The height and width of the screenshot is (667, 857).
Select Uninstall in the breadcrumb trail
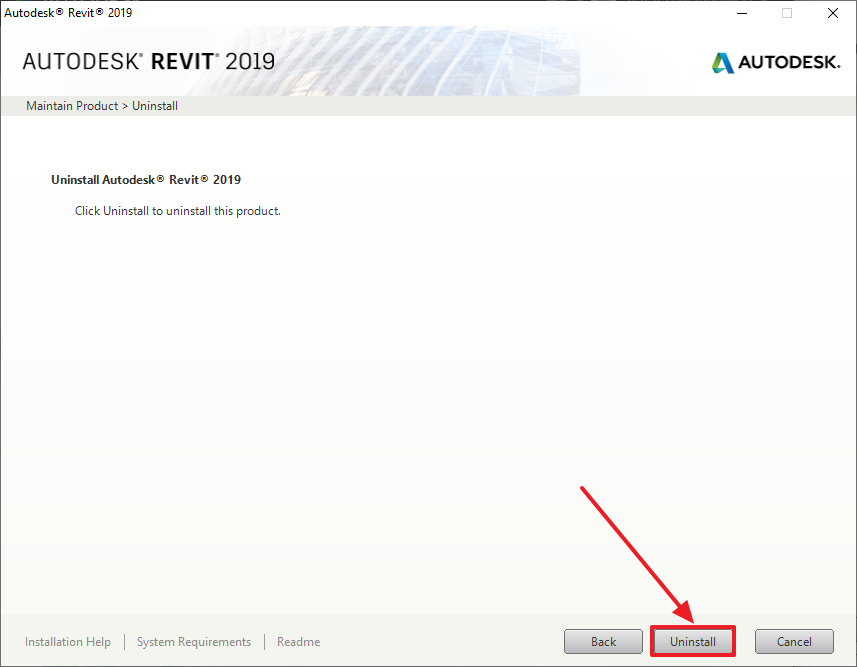154,105
